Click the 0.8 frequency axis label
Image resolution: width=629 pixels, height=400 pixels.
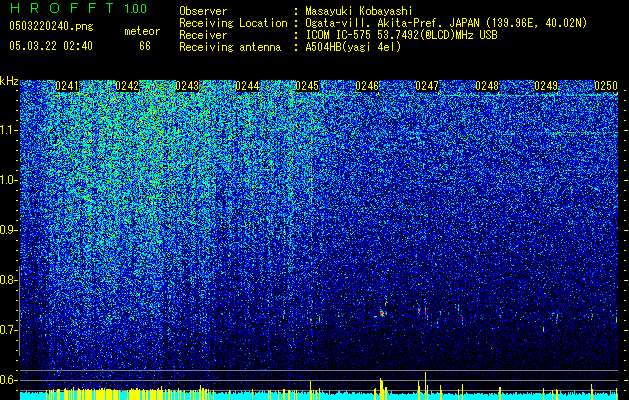pyautogui.click(x=9, y=280)
